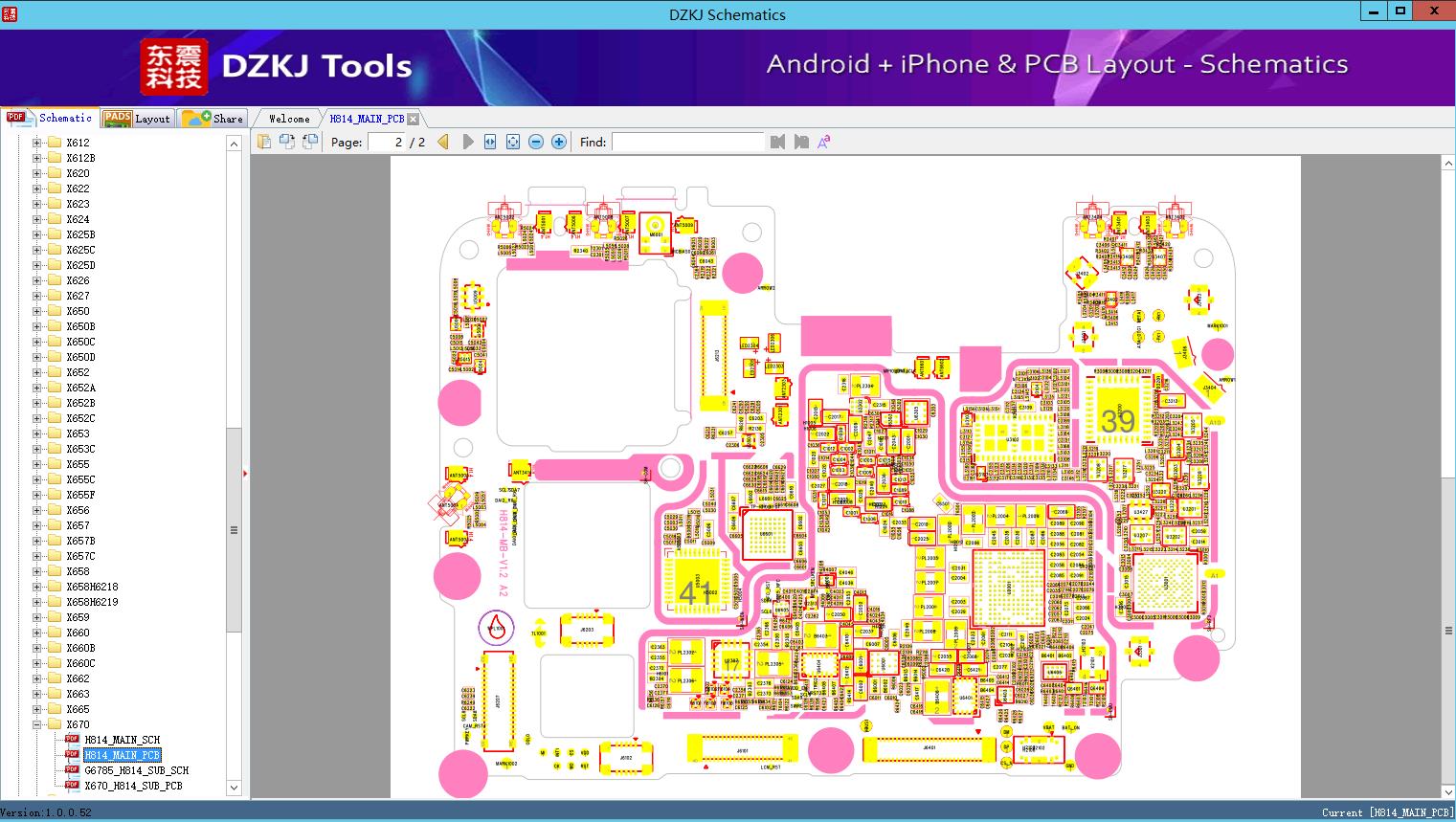The image size is (1456, 822).
Task: Click the side panel collapse arrow
Action: point(245,473)
